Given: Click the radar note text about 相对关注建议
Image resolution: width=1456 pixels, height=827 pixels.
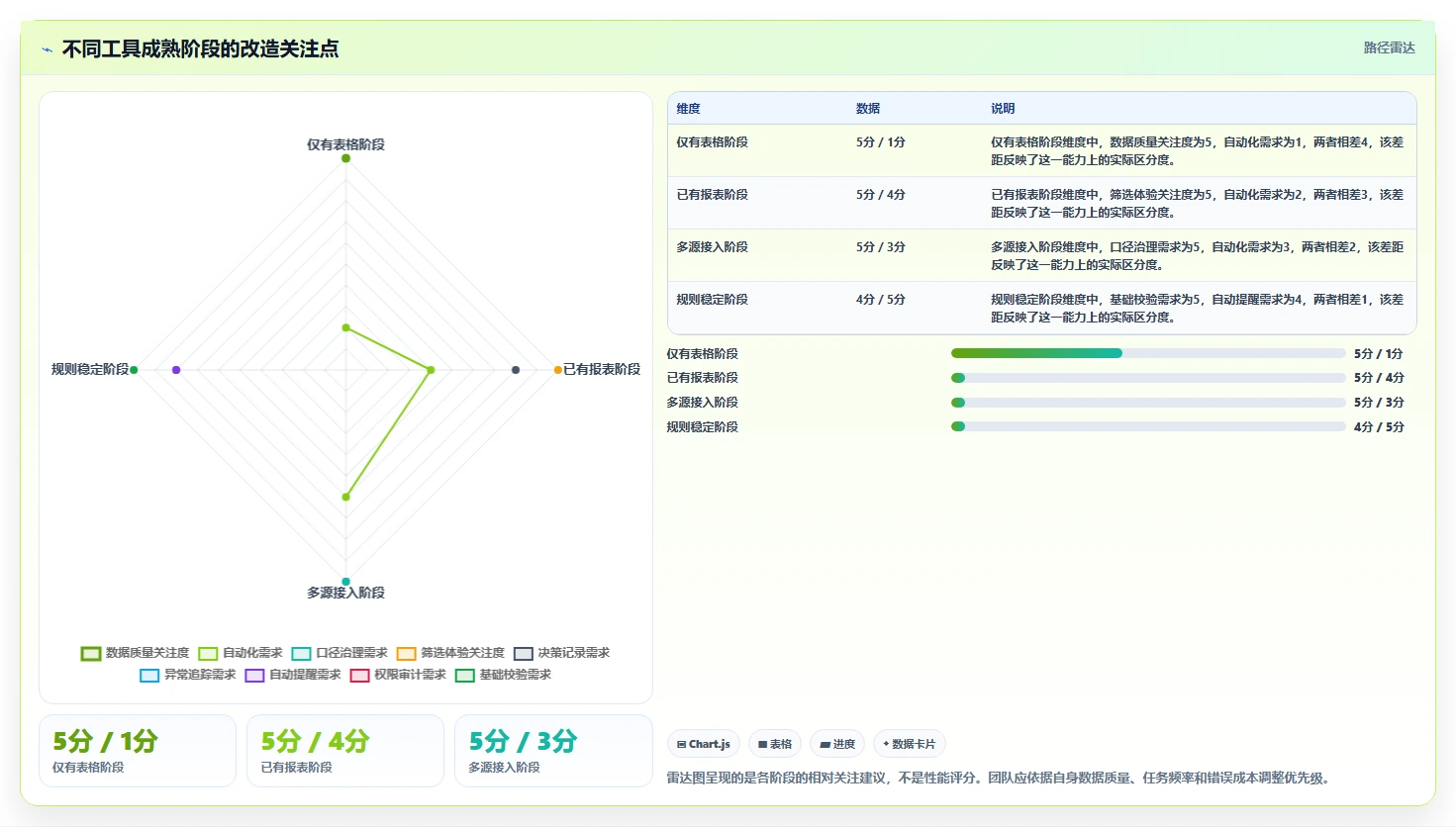Looking at the screenshot, I should (x=999, y=778).
